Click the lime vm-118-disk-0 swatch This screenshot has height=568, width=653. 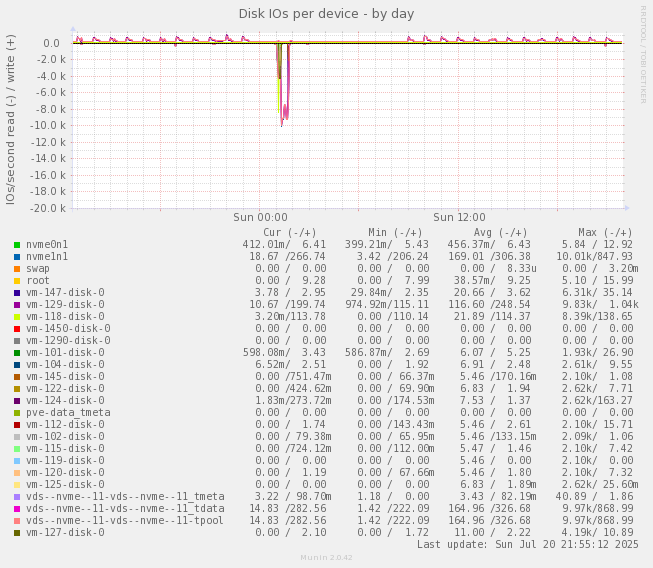pos(17,317)
